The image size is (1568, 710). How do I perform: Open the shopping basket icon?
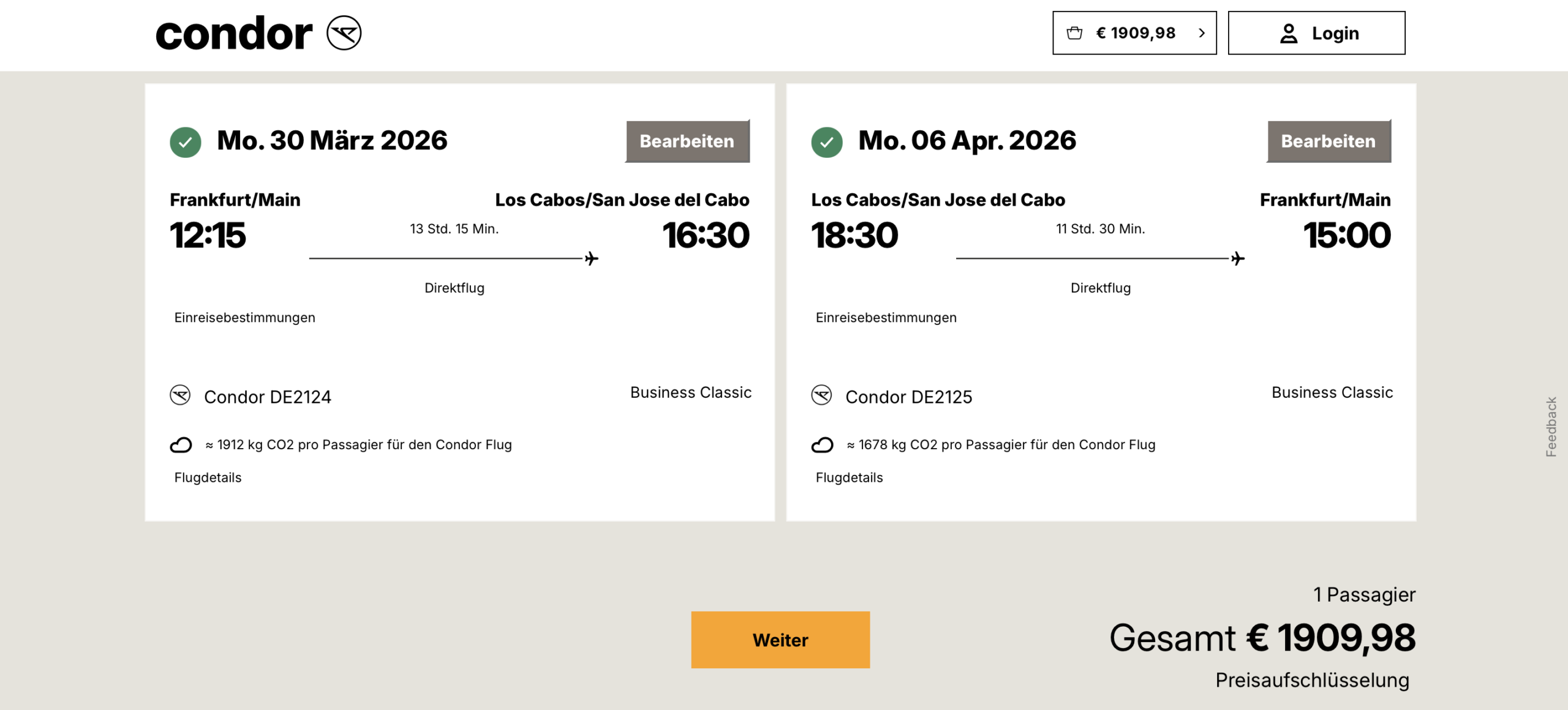[1074, 33]
